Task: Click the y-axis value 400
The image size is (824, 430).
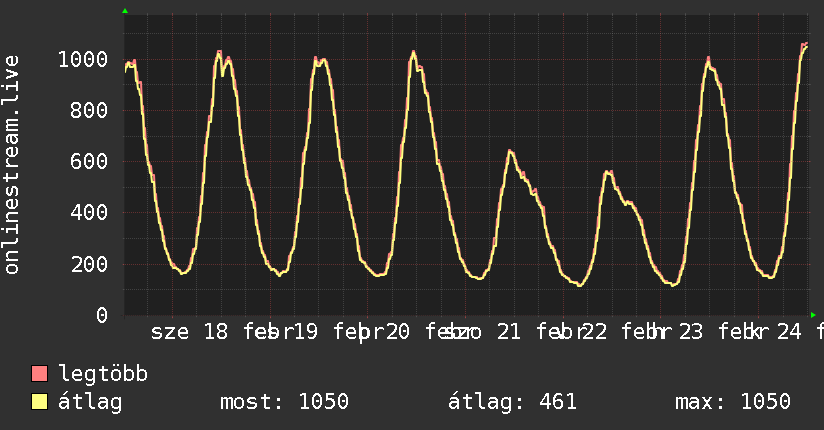Action: click(x=89, y=212)
